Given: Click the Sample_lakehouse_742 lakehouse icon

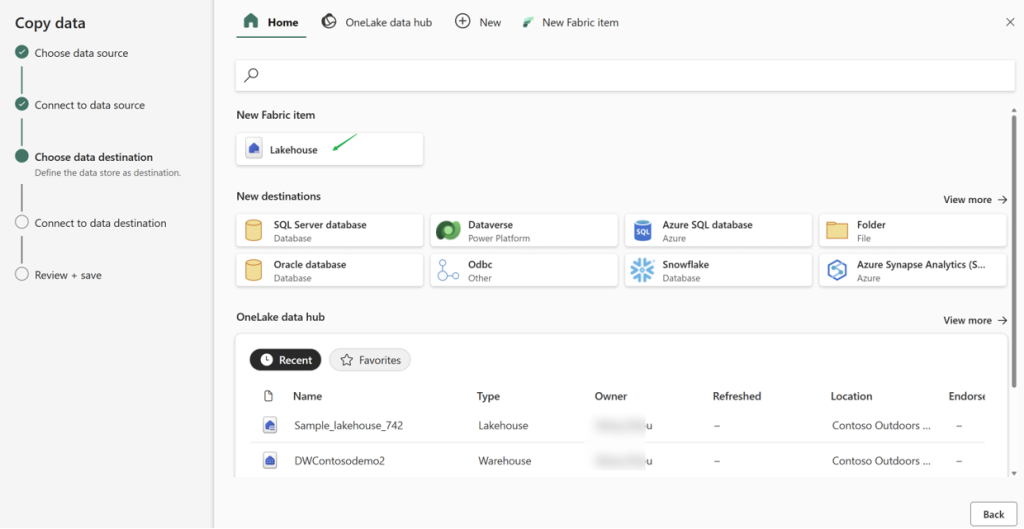Looking at the screenshot, I should (x=270, y=426).
